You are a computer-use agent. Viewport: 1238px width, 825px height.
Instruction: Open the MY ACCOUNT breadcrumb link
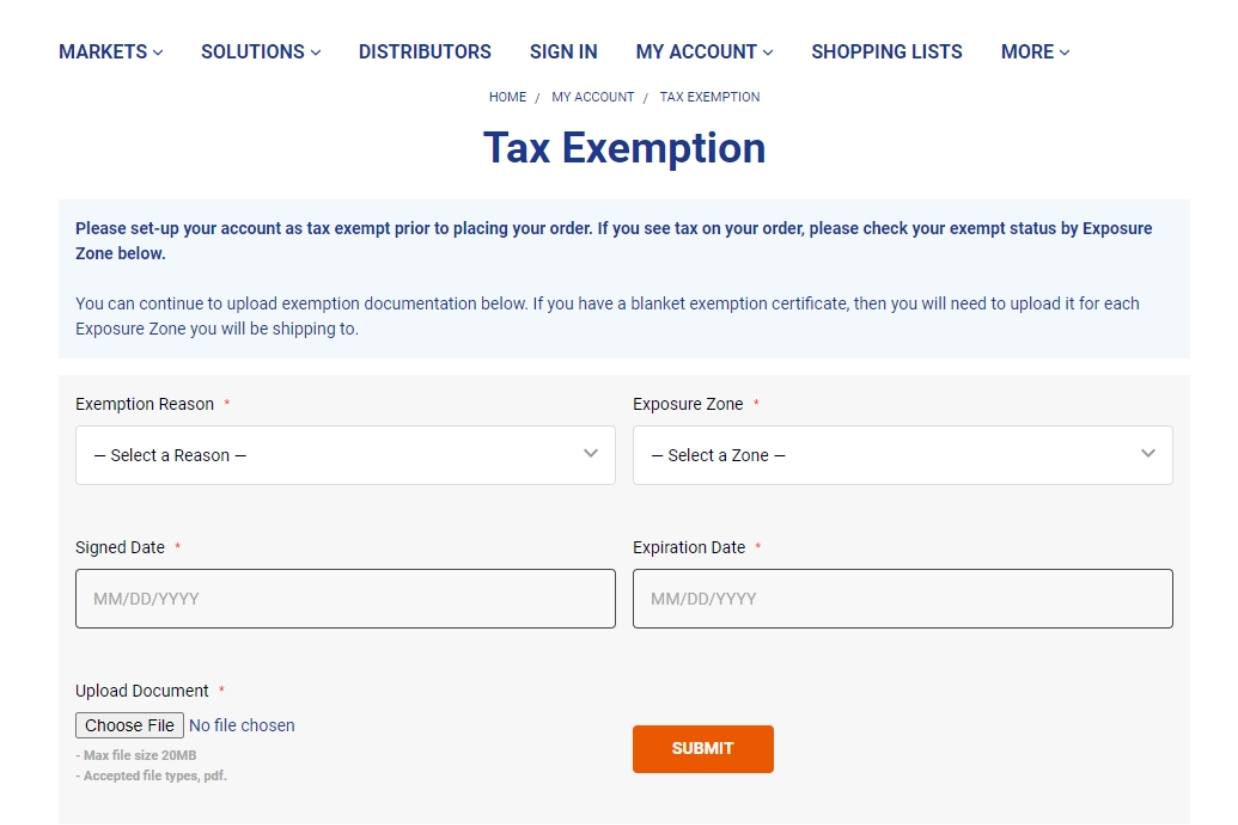(594, 96)
